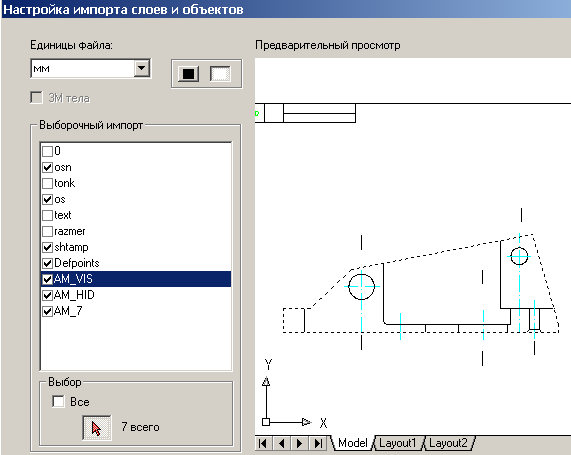571x455 pixels.
Task: Jump to last layout tab arrow
Action: pos(318,443)
